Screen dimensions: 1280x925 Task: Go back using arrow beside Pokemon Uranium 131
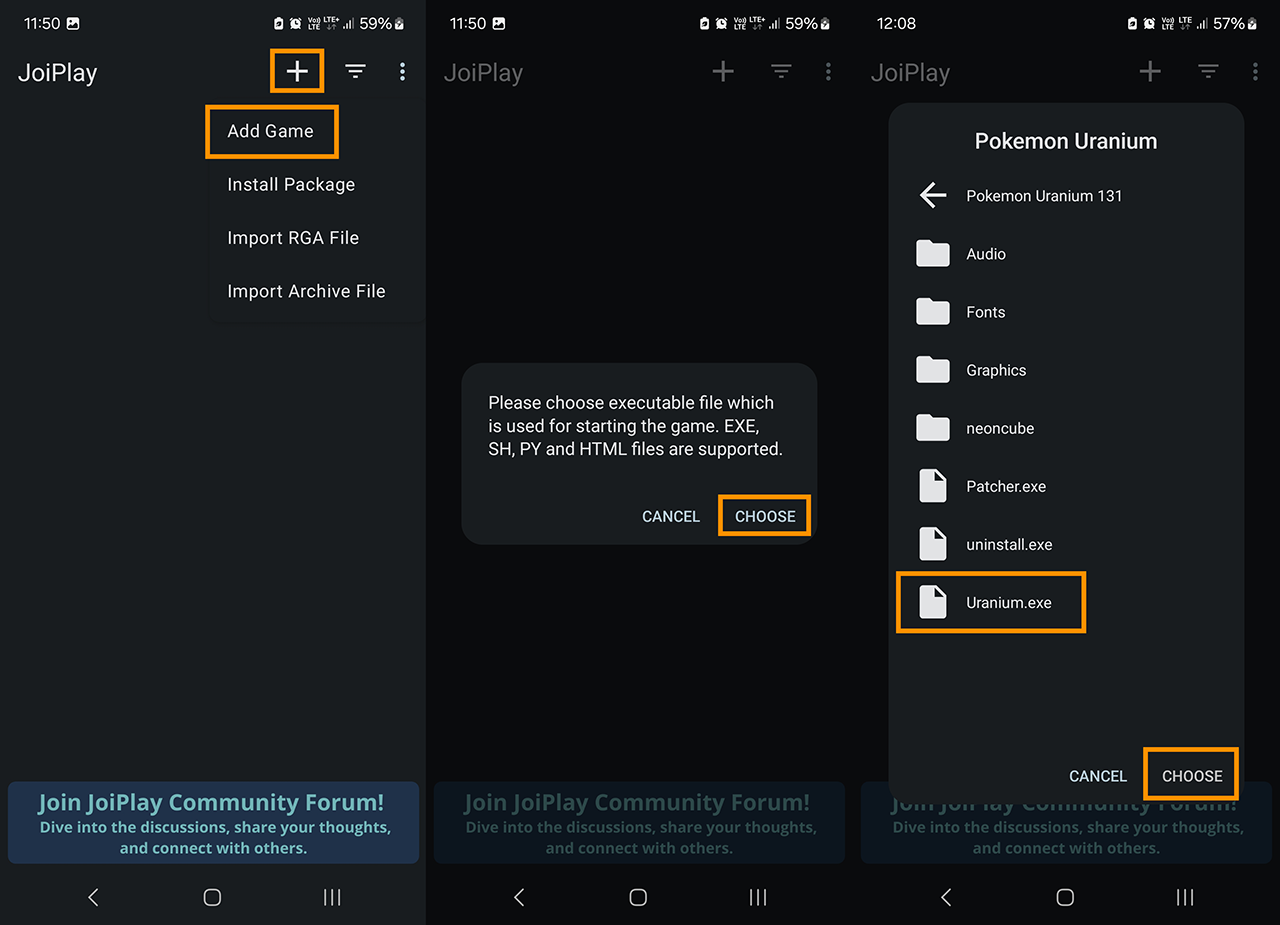pos(932,195)
